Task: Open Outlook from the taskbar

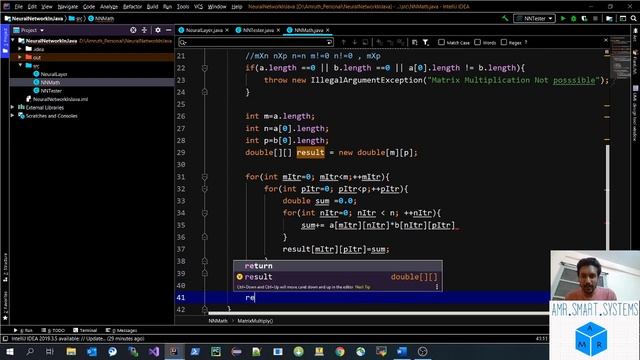Action: point(92,351)
